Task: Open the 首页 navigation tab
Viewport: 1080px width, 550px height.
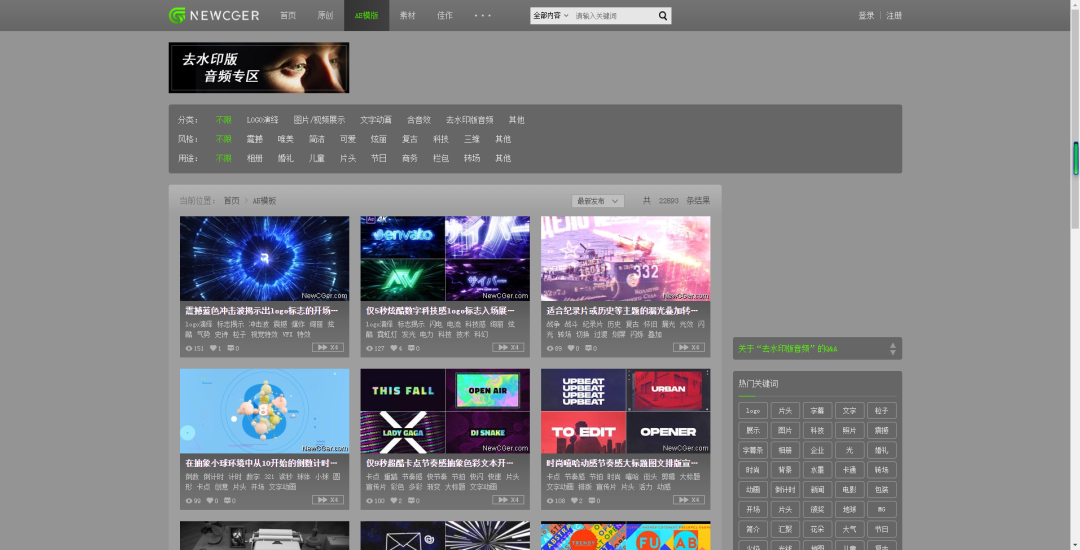Action: [x=288, y=15]
